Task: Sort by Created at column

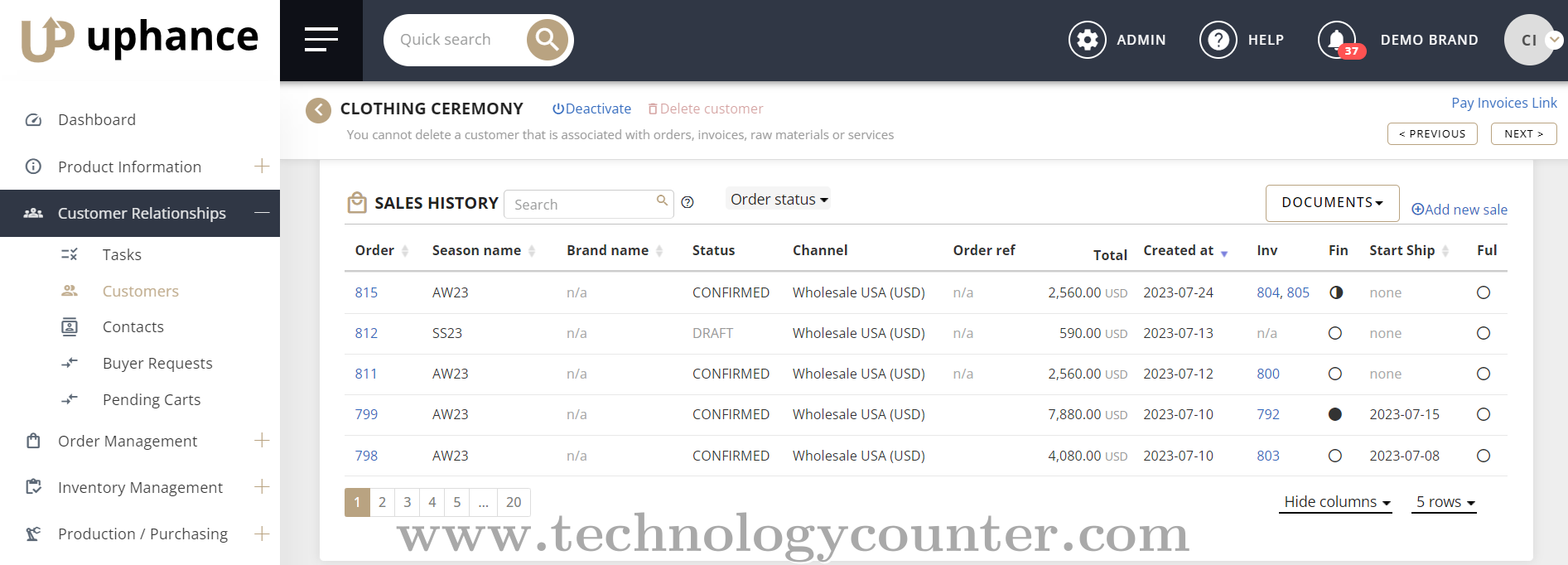Action: pyautogui.click(x=1185, y=250)
